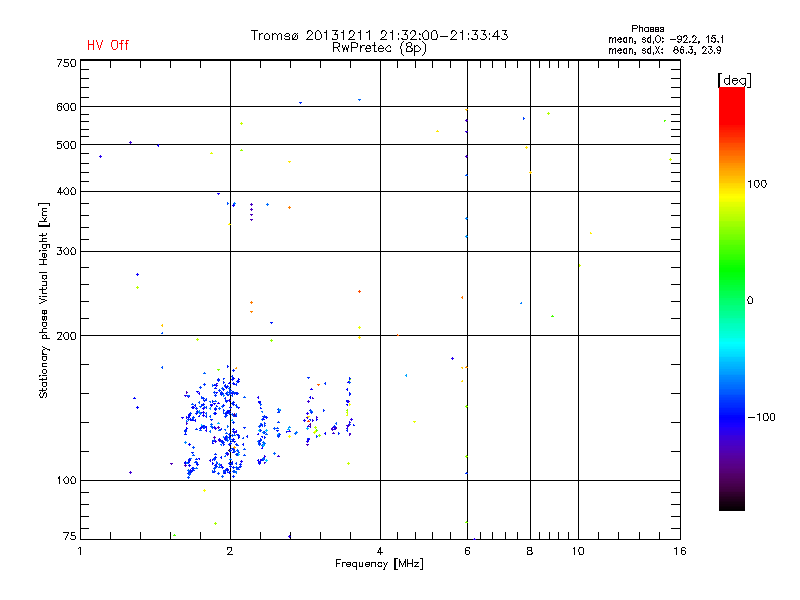Click the "Frequency [MHz]" axis label
The image size is (800, 600).
(x=379, y=564)
